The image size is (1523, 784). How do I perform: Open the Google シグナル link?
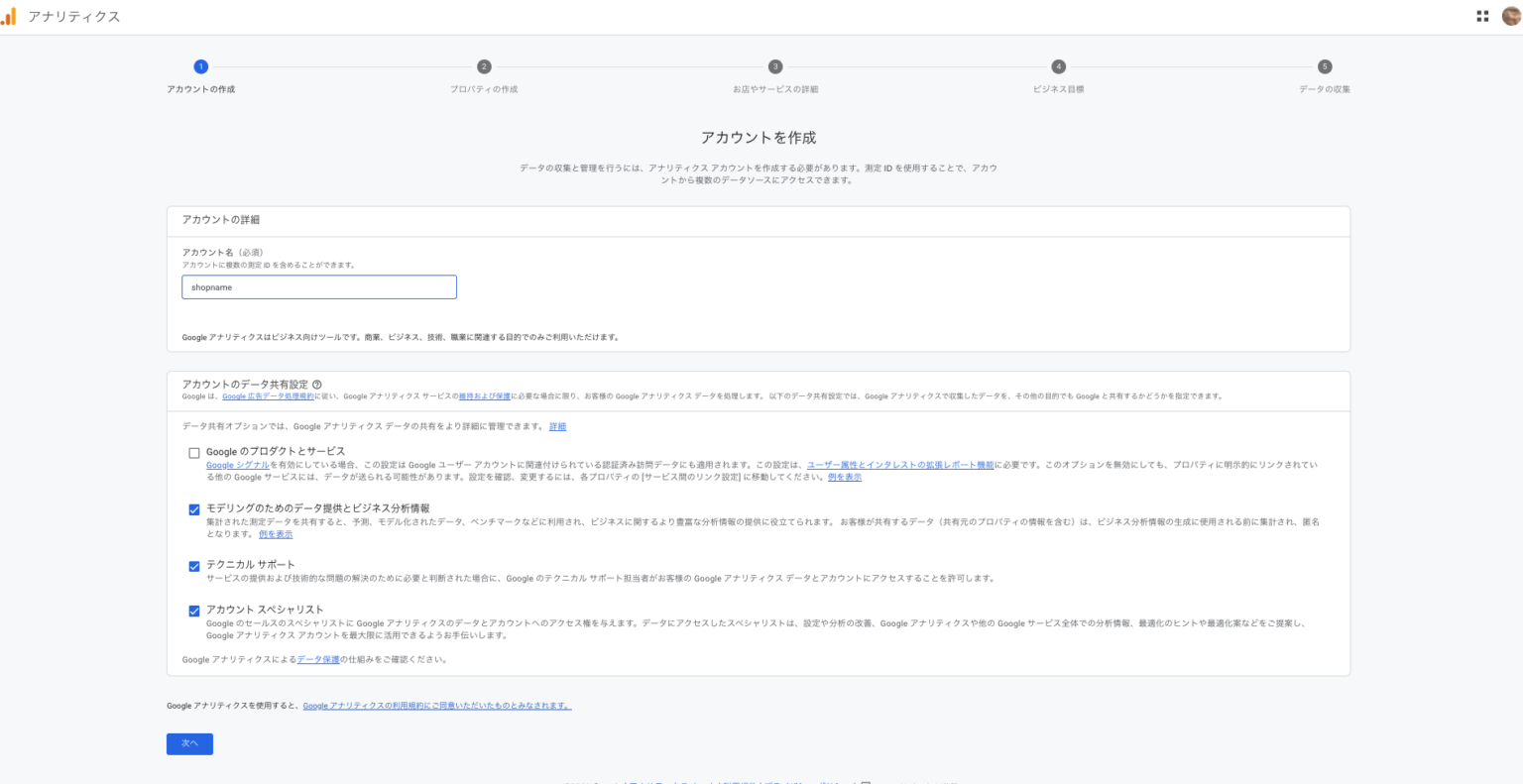[x=238, y=465]
